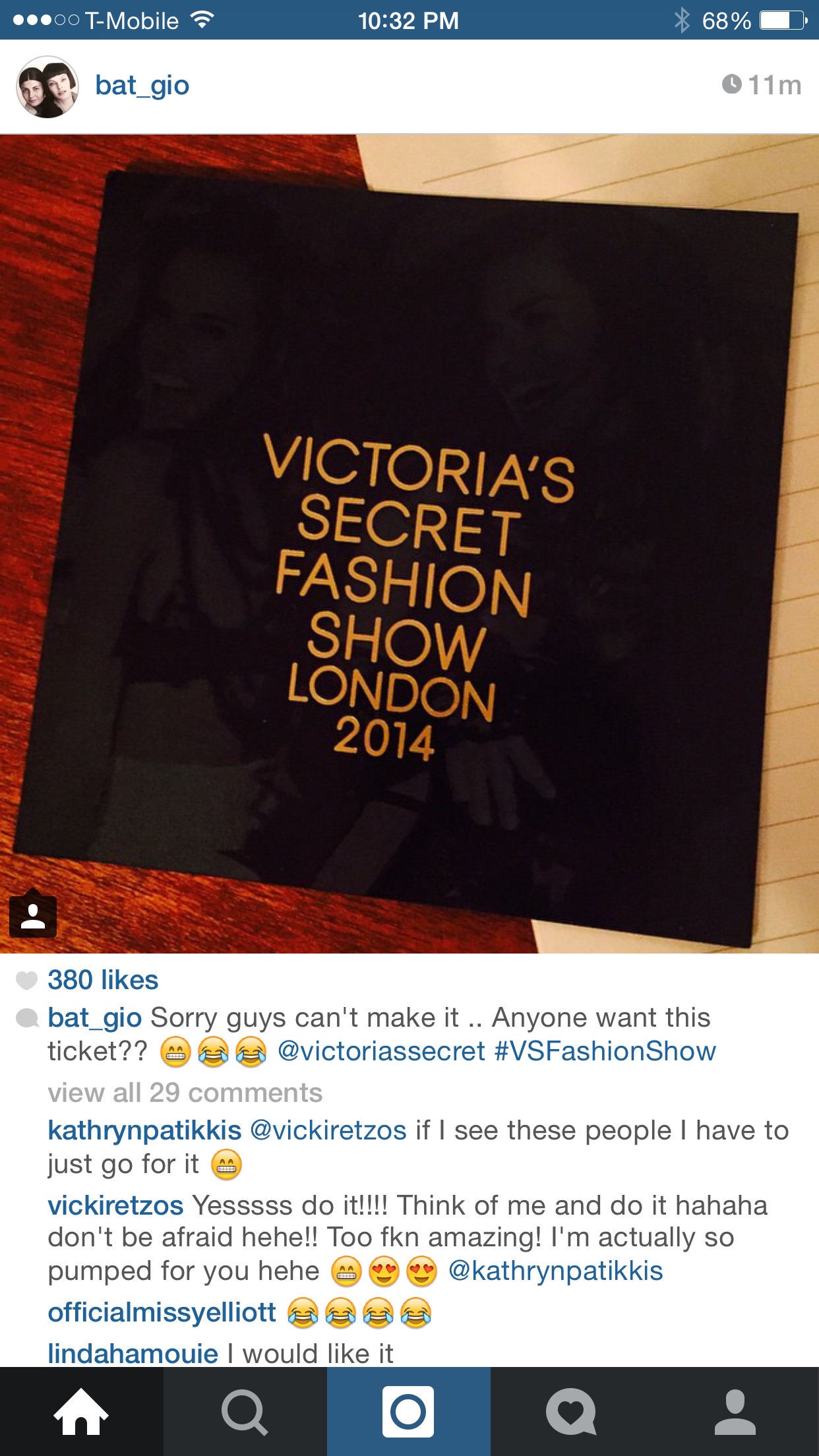Open bat_gio profile picture
This screenshot has height=1456, width=819.
47,86
